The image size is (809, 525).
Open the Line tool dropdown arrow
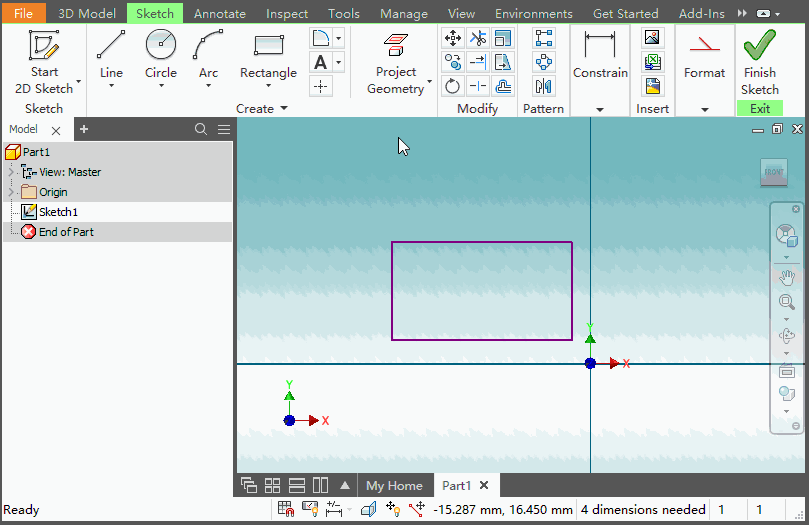pos(111,86)
